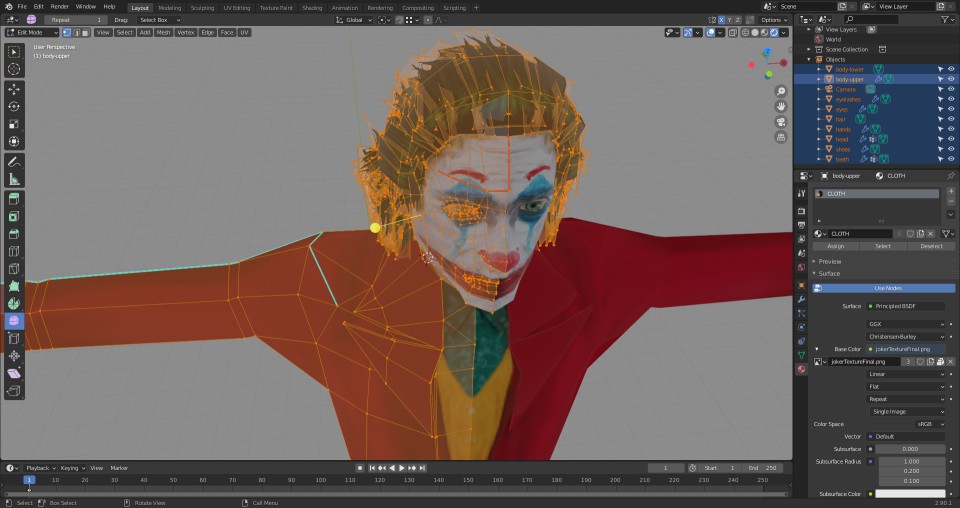960x508 pixels.
Task: Toggle Y axis mirror in header
Action: click(729, 20)
